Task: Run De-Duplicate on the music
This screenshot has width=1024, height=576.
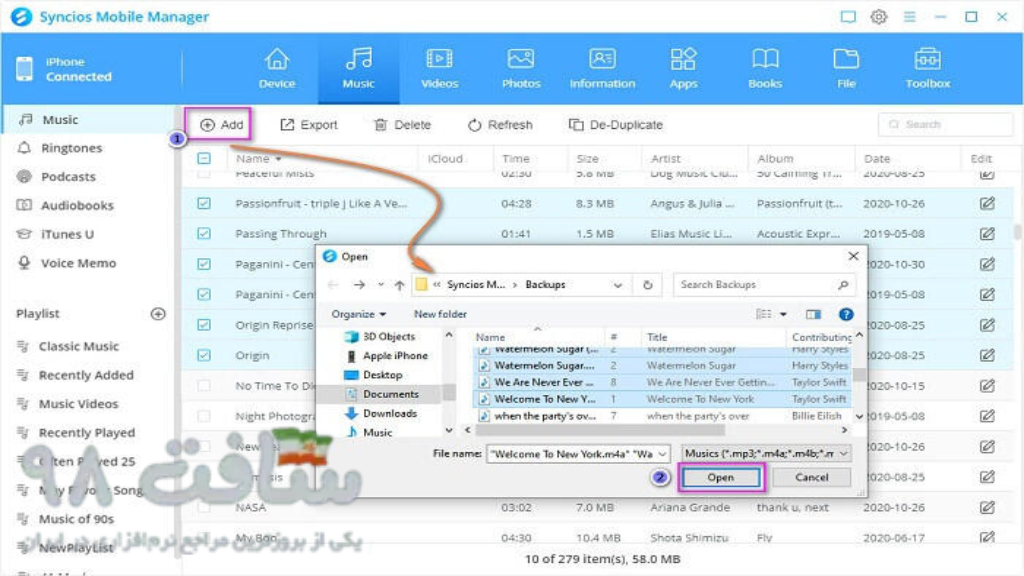Action: (616, 125)
